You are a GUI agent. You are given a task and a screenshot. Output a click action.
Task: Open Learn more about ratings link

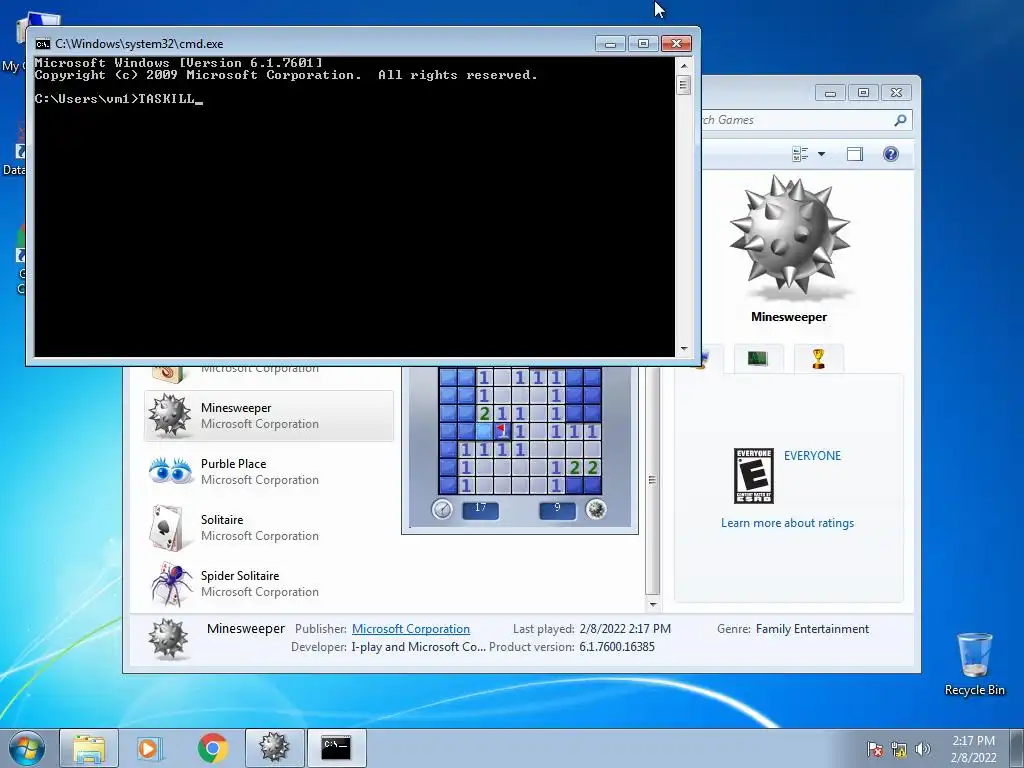click(787, 523)
